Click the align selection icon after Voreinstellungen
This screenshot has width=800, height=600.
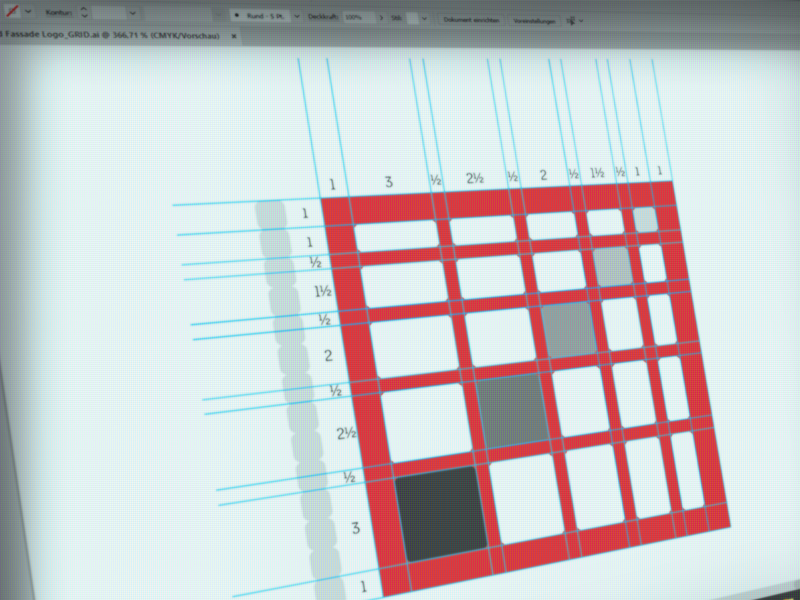point(573,20)
